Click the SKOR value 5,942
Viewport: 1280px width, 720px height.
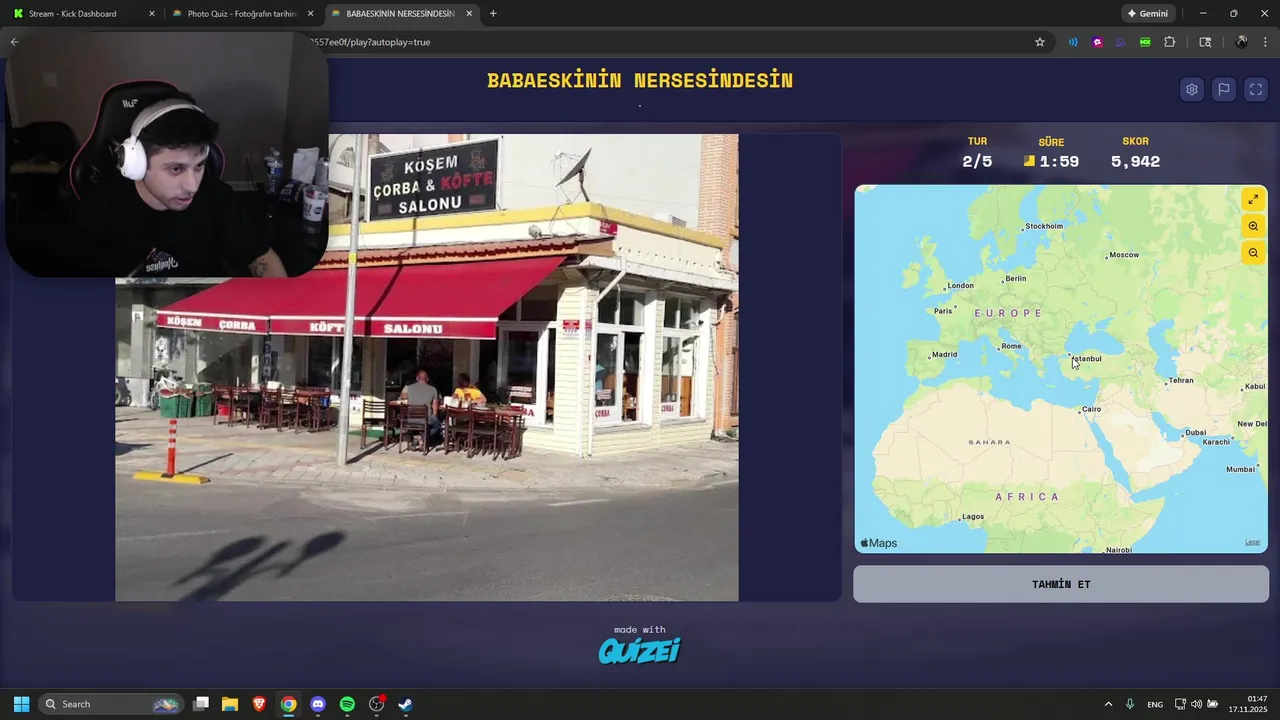pyautogui.click(x=1135, y=162)
